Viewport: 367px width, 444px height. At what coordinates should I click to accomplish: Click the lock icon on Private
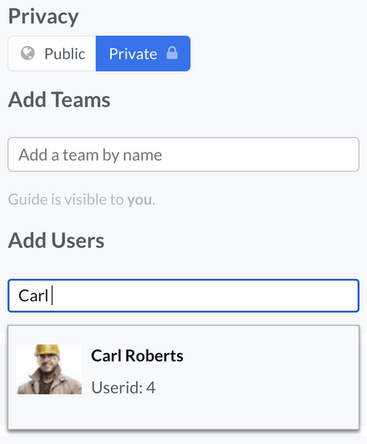pos(172,53)
